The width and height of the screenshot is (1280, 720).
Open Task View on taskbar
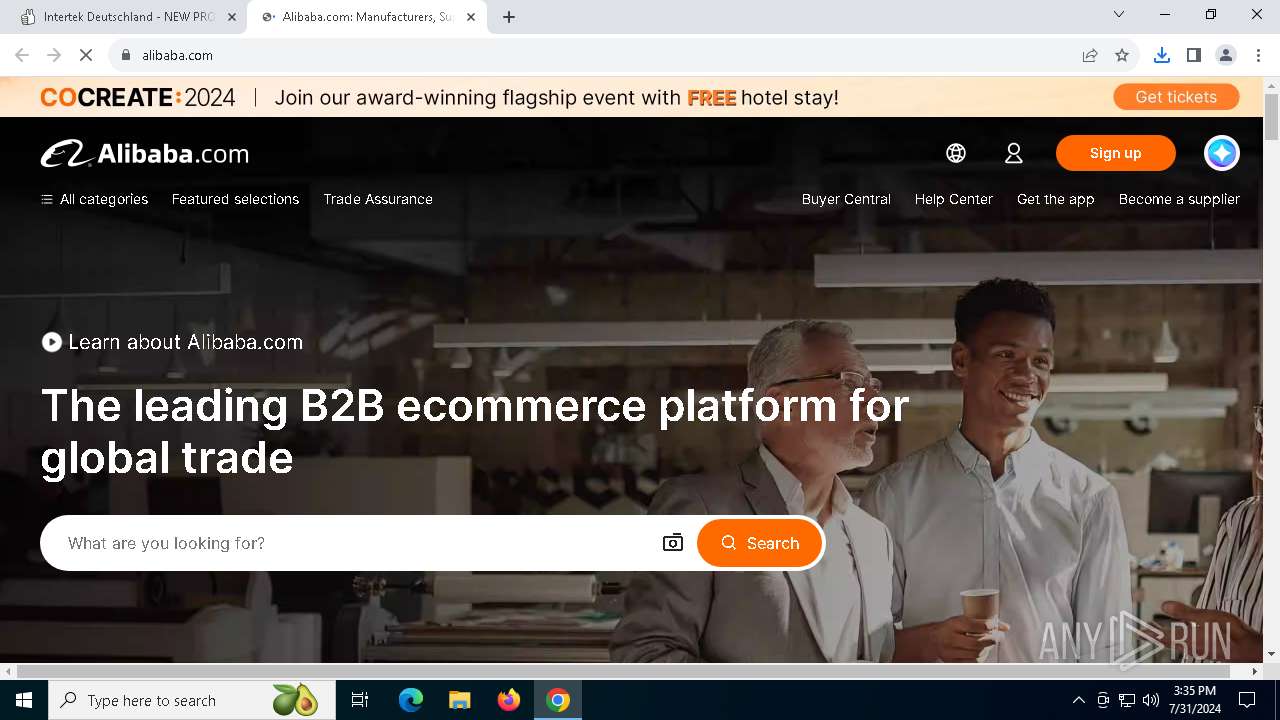tap(360, 700)
